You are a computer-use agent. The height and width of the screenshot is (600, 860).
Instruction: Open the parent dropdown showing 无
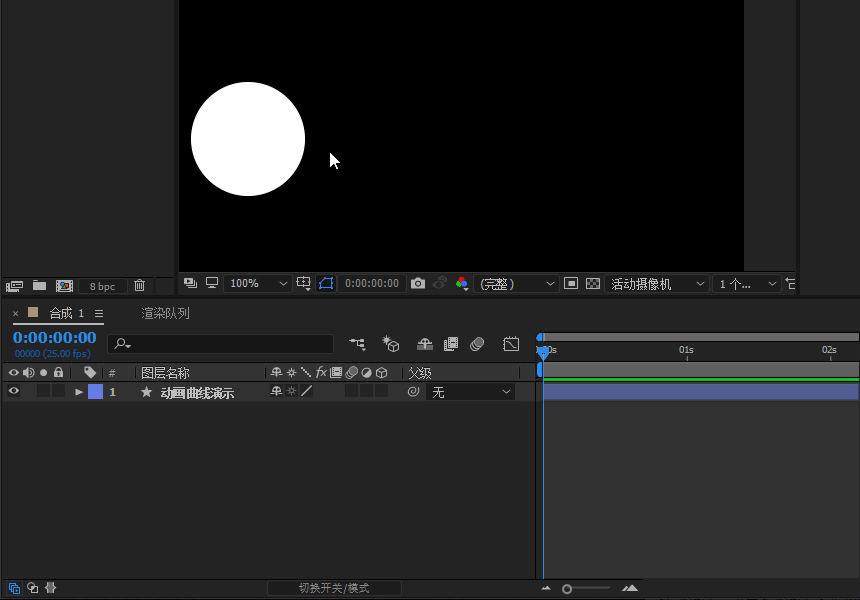(471, 392)
